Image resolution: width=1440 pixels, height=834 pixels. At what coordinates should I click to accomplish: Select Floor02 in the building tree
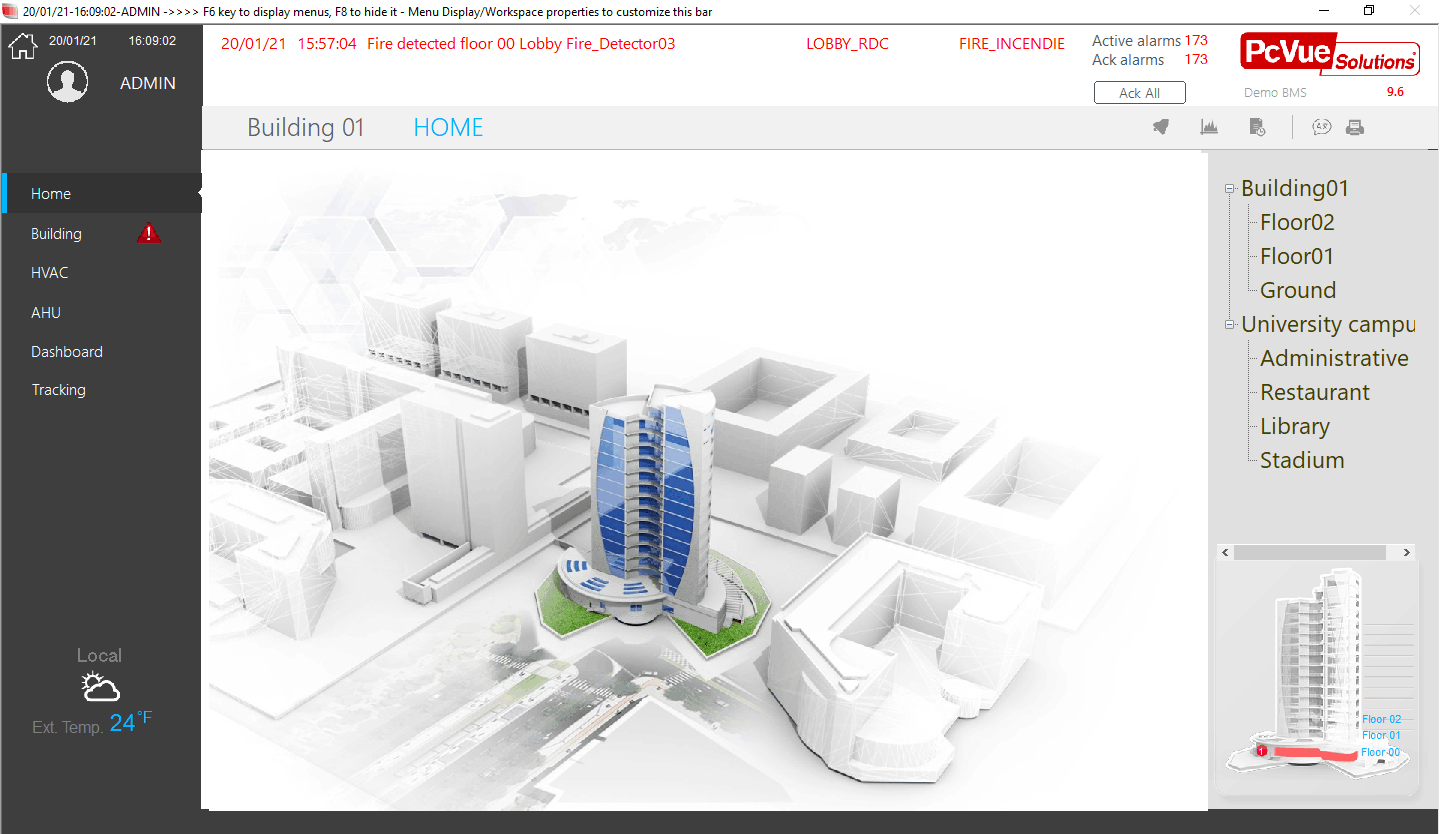click(x=1297, y=222)
